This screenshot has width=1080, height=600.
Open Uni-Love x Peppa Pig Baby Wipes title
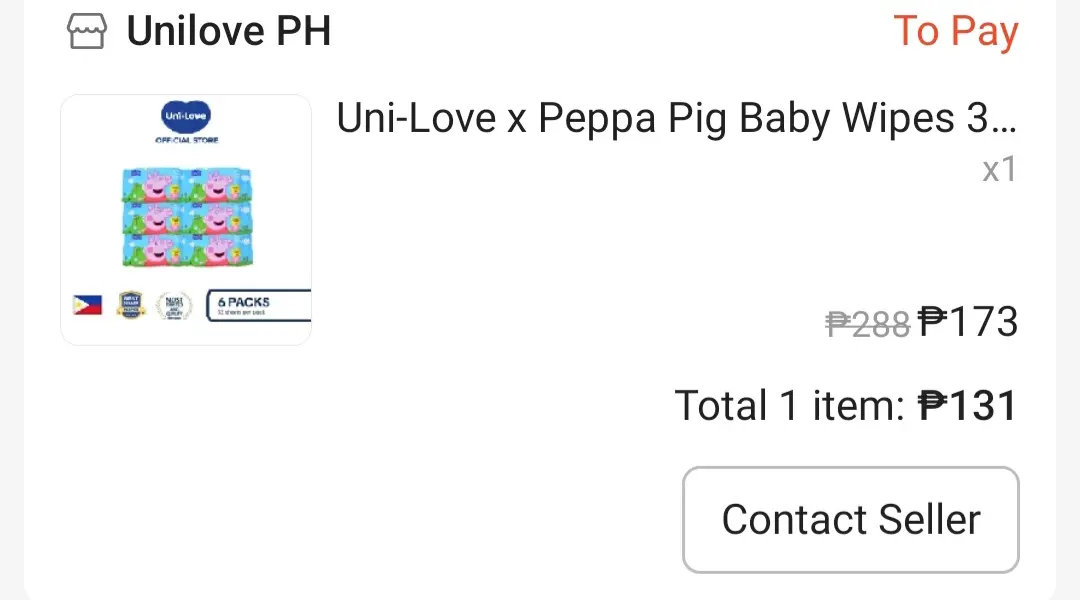[x=676, y=118]
